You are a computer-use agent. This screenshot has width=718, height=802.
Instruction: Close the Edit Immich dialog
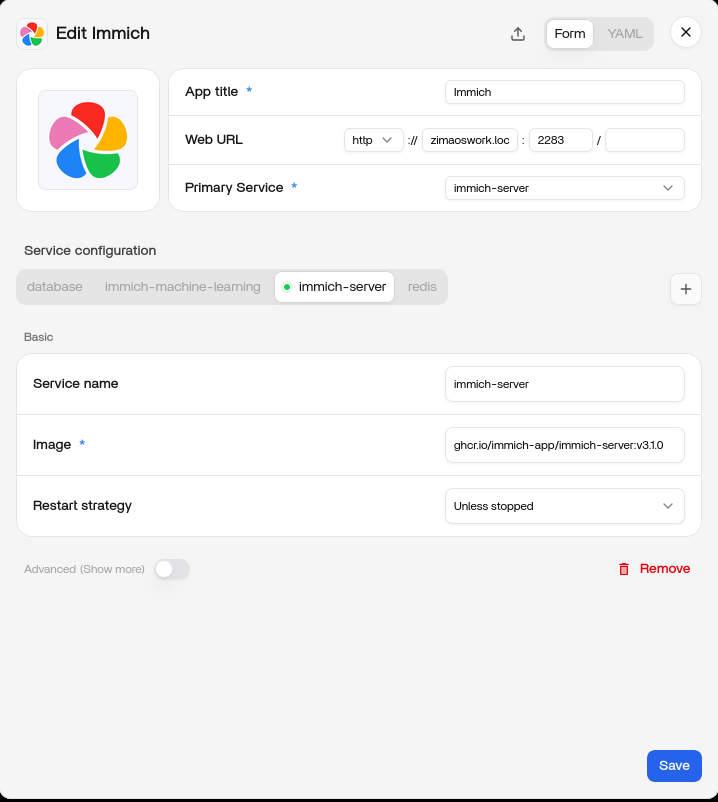686,32
